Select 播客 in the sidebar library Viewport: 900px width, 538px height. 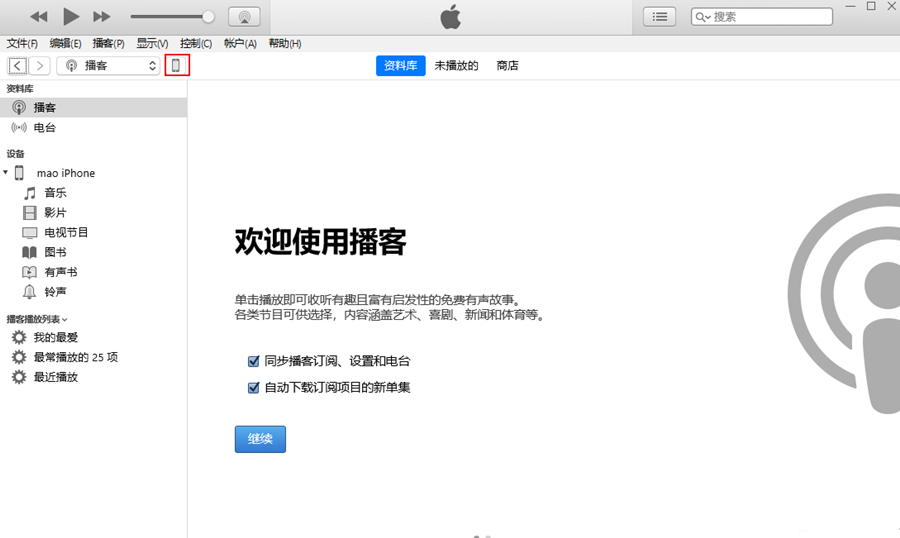click(94, 107)
